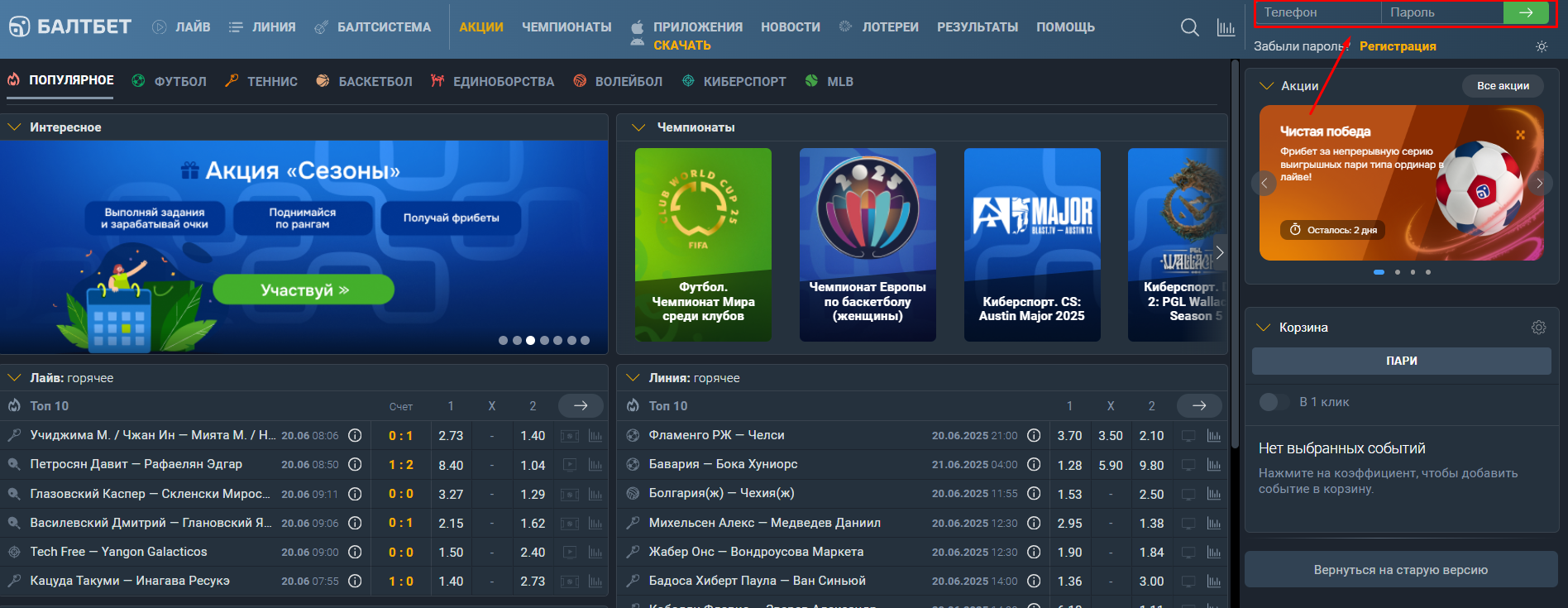Click the Регистрация link
This screenshot has height=608, width=1568.
[x=1398, y=46]
